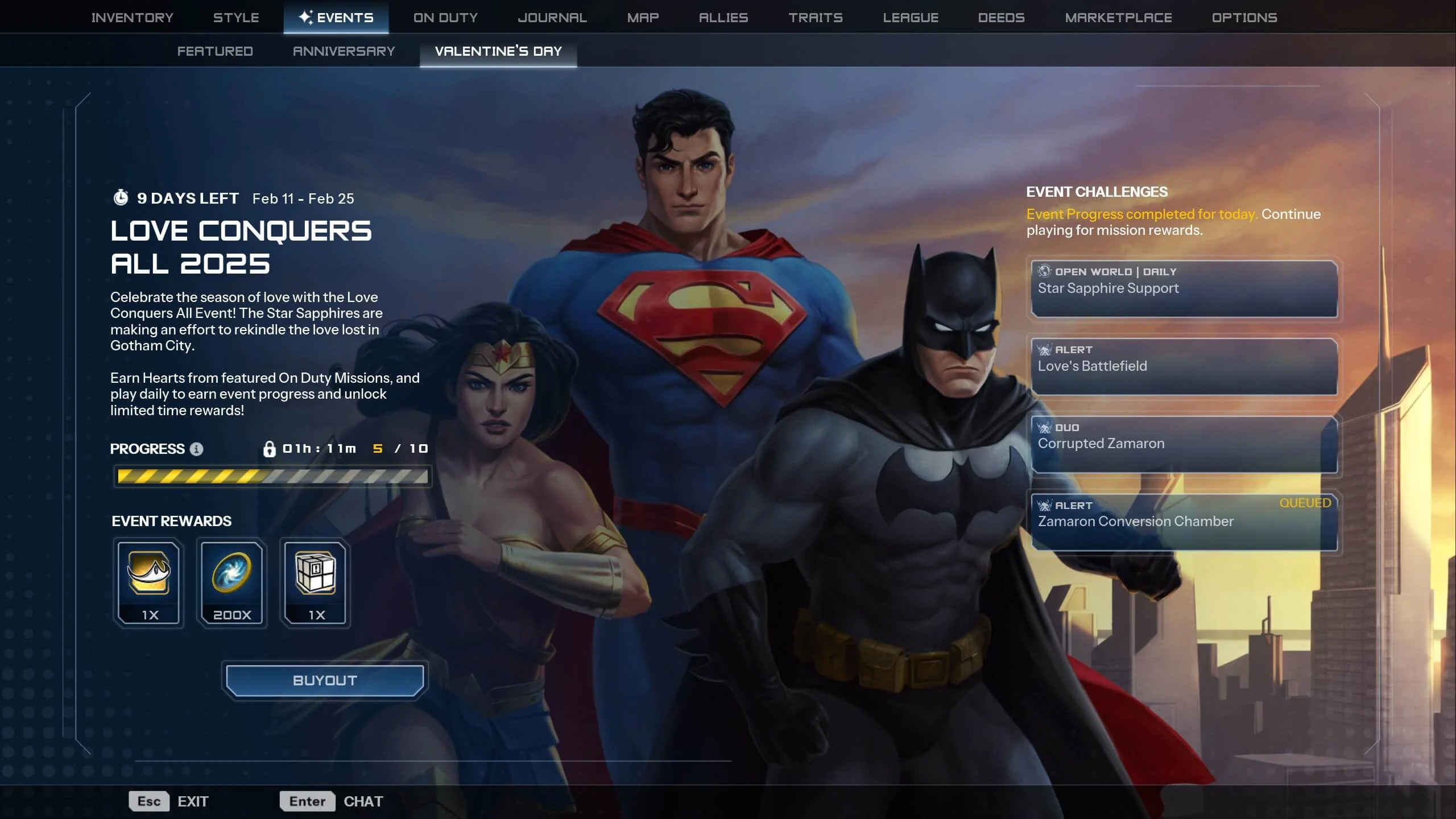Open the Star Sapphire Support challenge

click(x=1184, y=288)
